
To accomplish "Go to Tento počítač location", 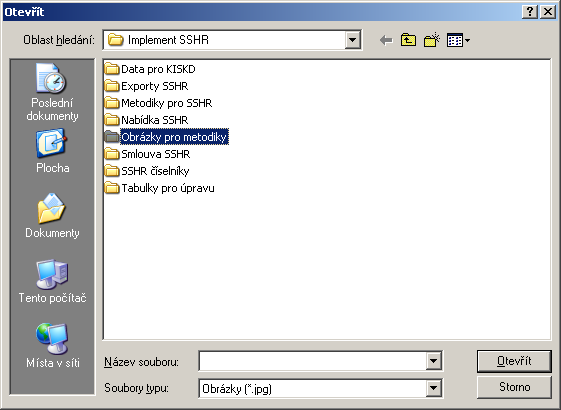I will [52, 281].
